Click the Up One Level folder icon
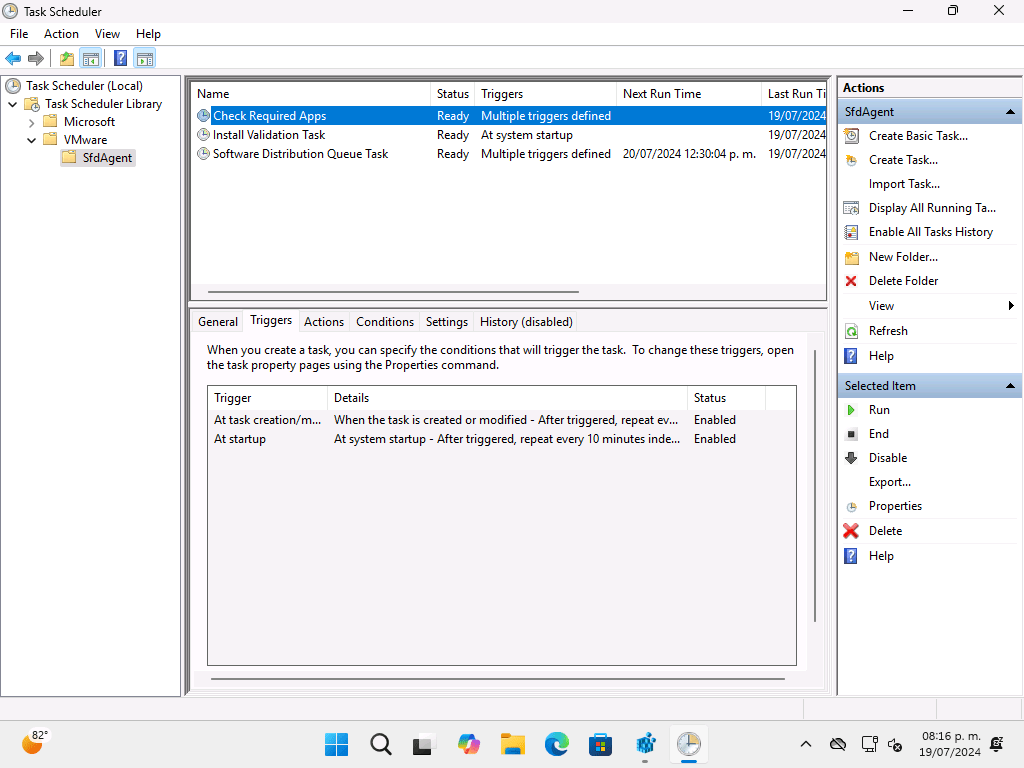1024x768 pixels. coord(66,58)
